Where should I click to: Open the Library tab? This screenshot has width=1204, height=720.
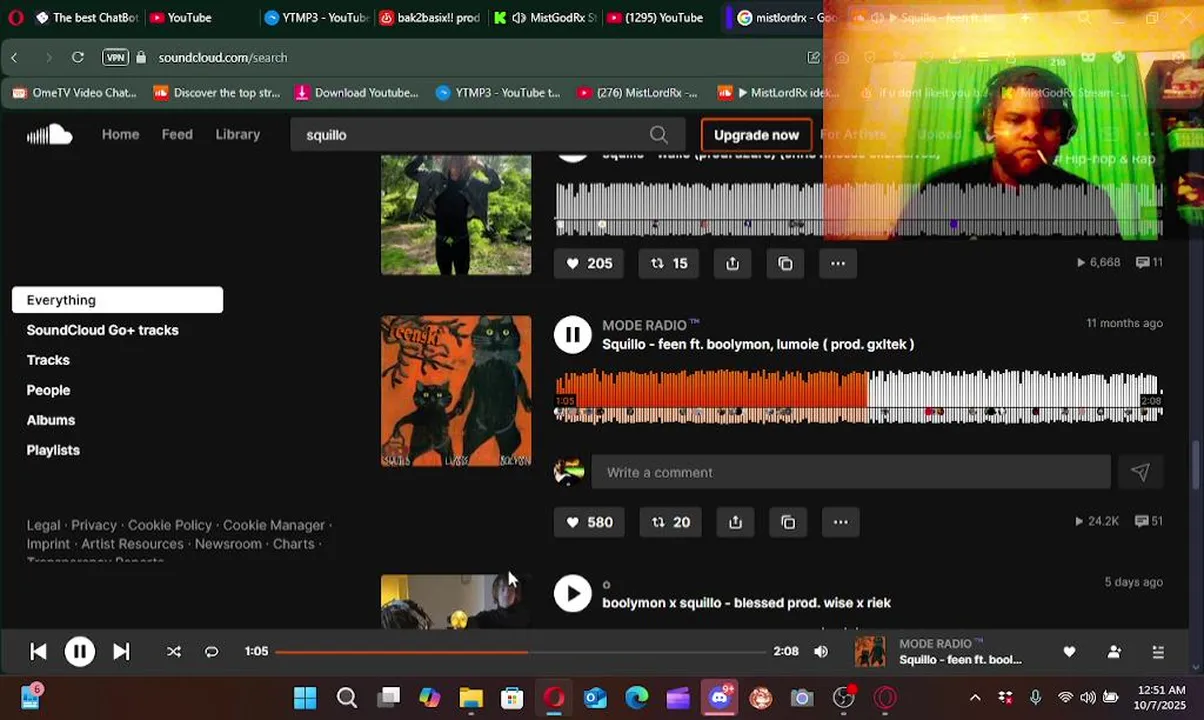pos(238,134)
